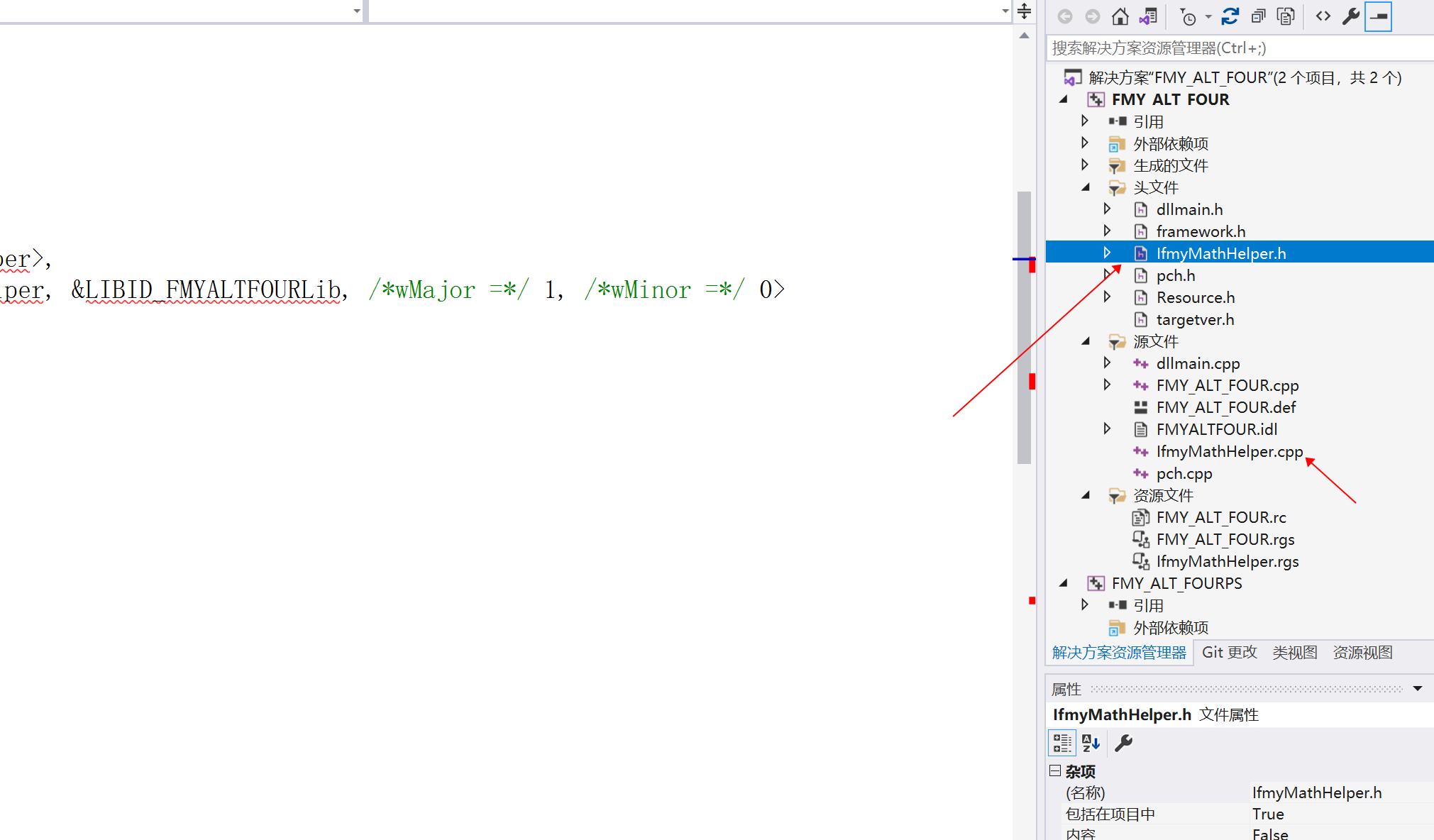This screenshot has height=840, width=1434.
Task: Collapse the FMY ALT FOUR project node
Action: tap(1063, 99)
